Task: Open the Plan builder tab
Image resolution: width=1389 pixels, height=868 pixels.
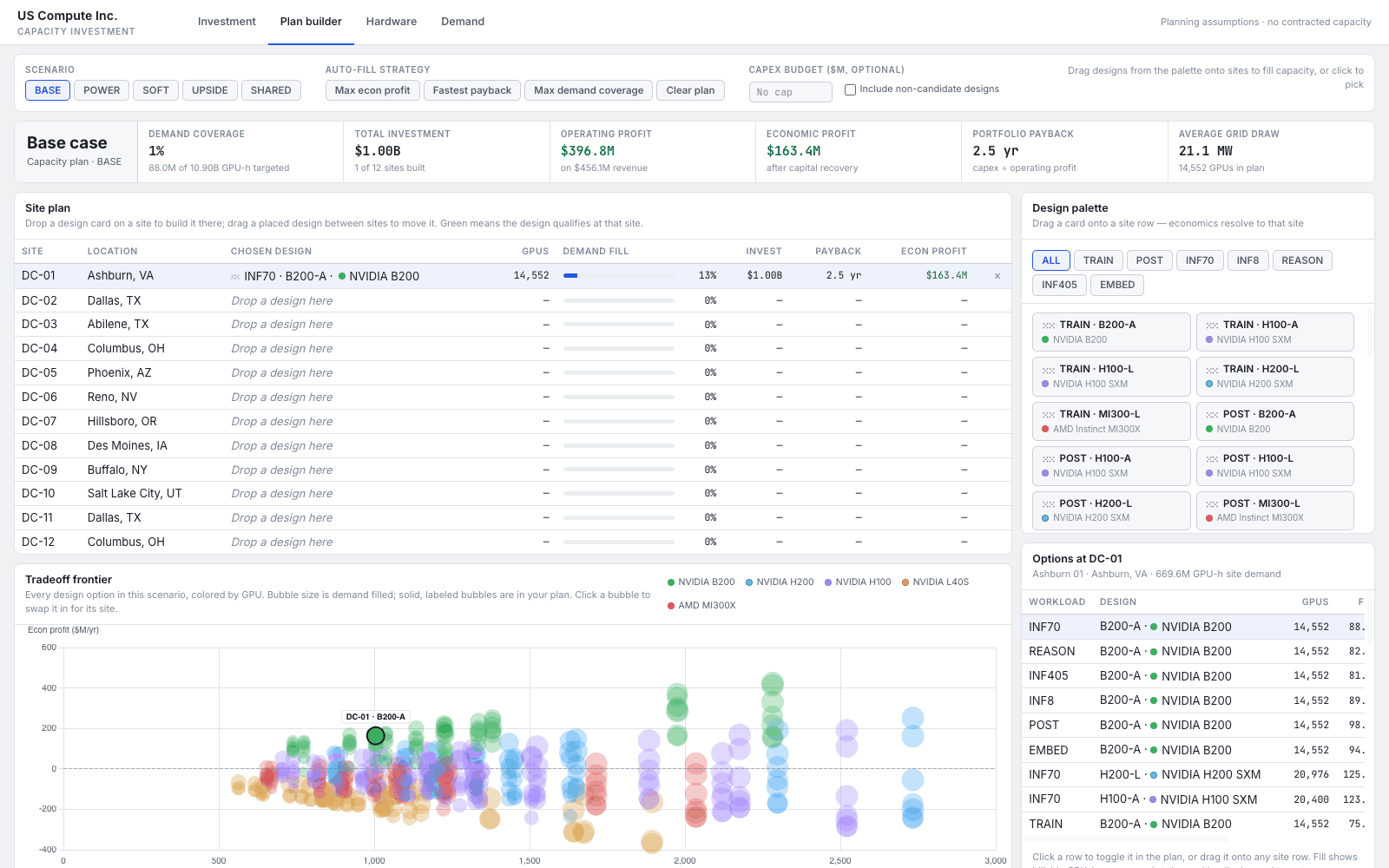Action: pyautogui.click(x=311, y=22)
